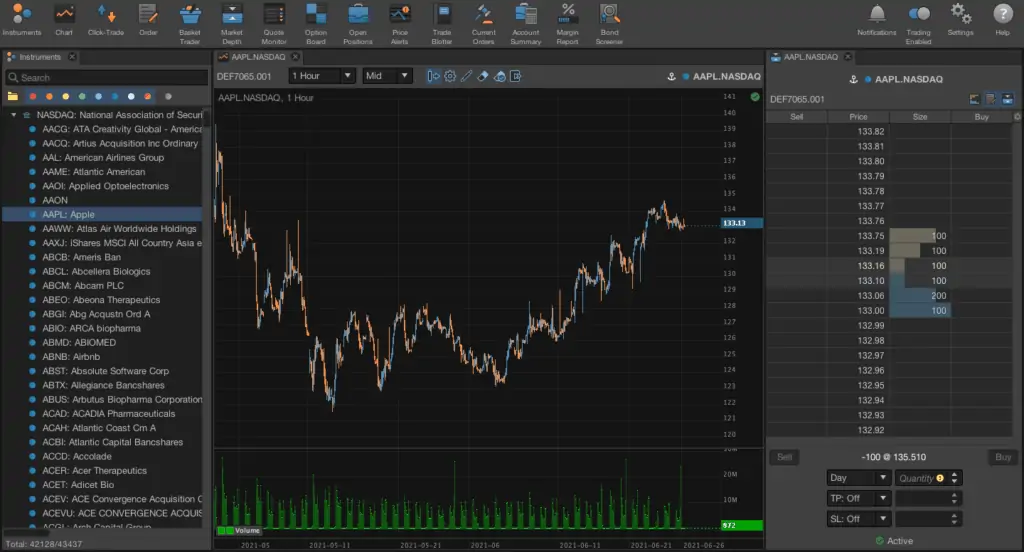Open a new Chart window
The image size is (1024, 552).
[x=64, y=20]
